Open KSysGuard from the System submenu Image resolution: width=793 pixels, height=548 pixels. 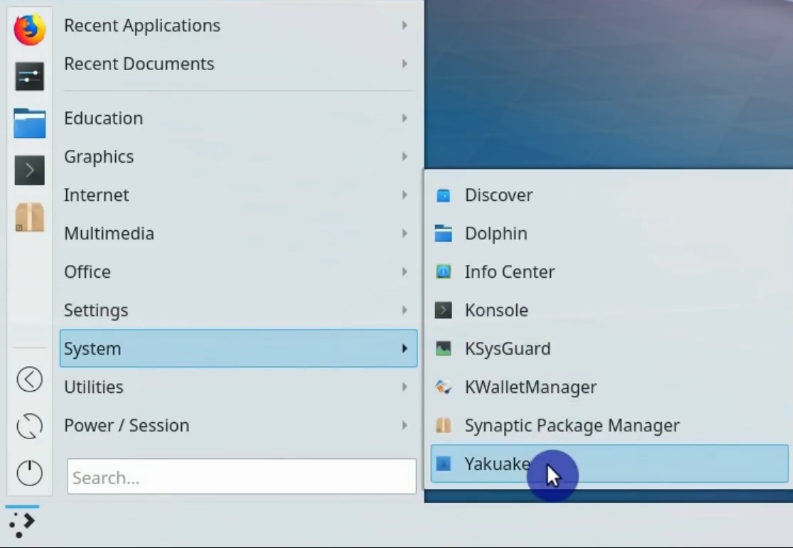pyautogui.click(x=609, y=348)
